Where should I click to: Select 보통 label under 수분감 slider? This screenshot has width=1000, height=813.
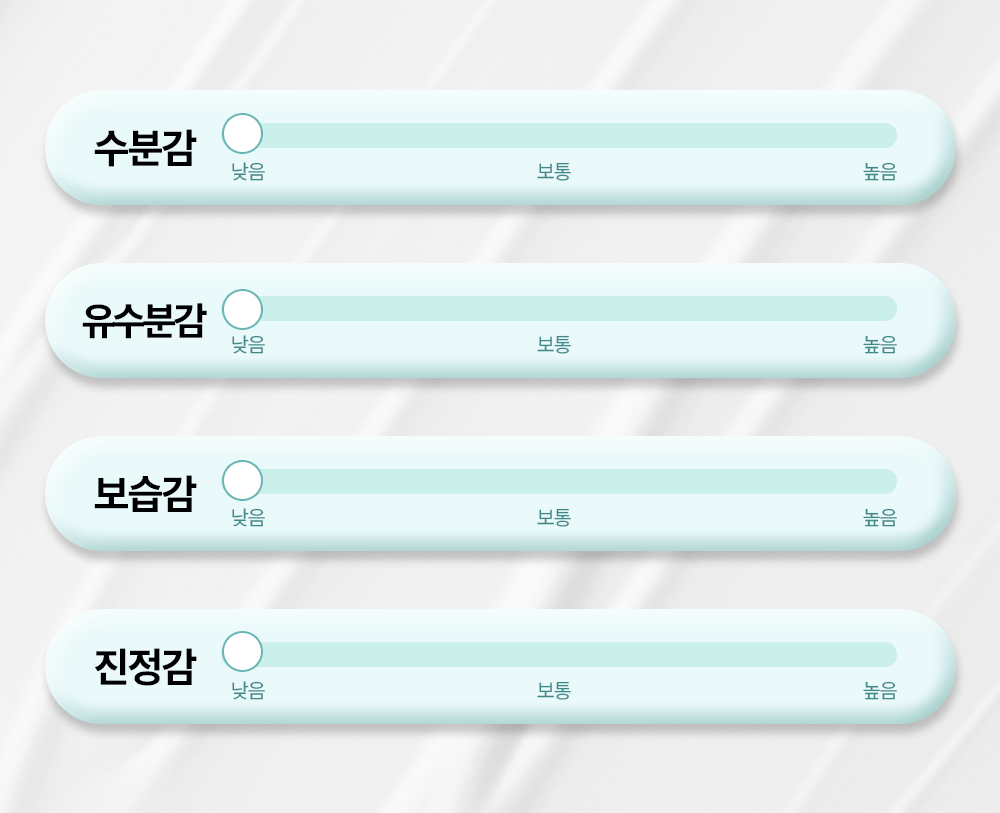554,172
